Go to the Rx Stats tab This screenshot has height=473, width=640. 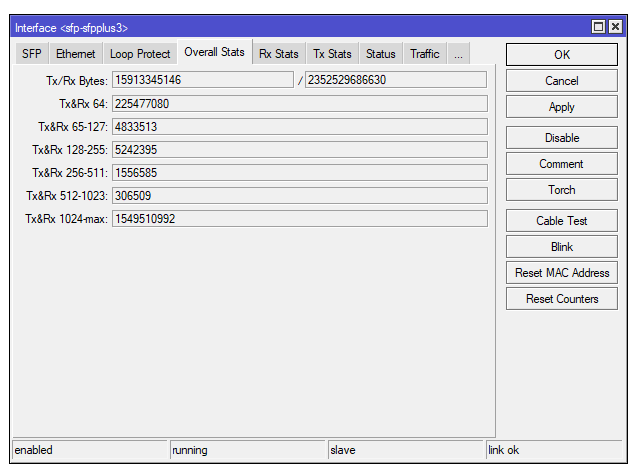pos(279,53)
